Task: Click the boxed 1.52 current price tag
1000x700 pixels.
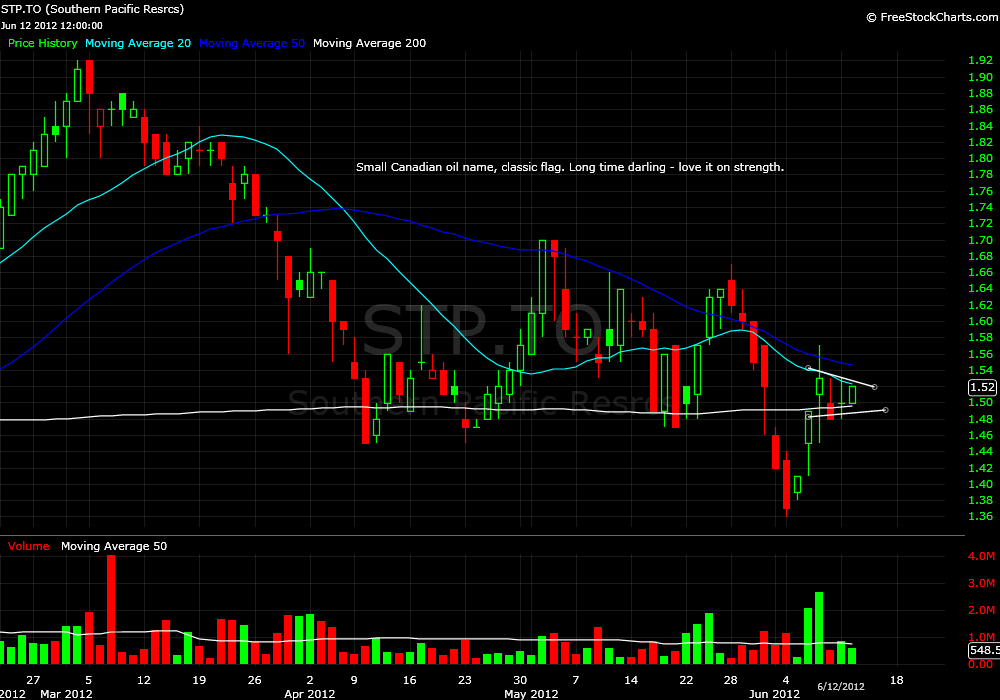Action: tap(982, 387)
